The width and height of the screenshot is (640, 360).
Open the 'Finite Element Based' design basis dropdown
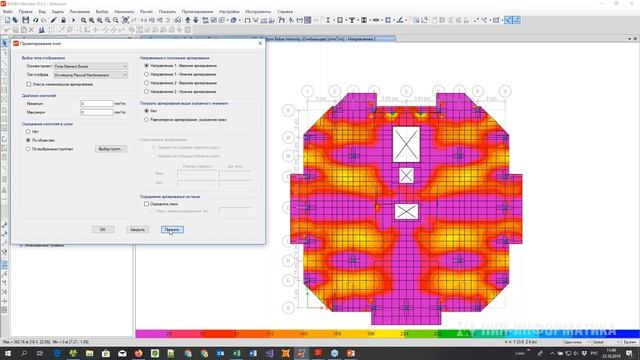[91, 66]
